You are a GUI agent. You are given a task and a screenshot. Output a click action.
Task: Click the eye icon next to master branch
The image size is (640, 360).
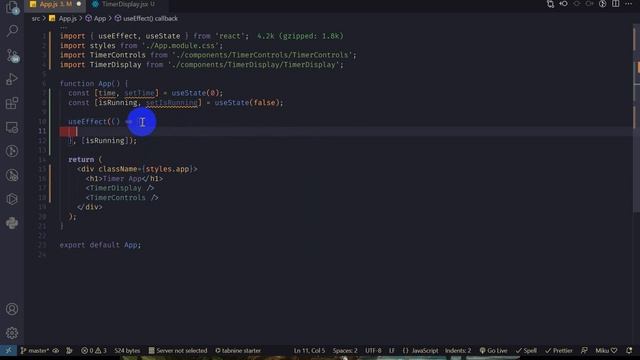56,351
